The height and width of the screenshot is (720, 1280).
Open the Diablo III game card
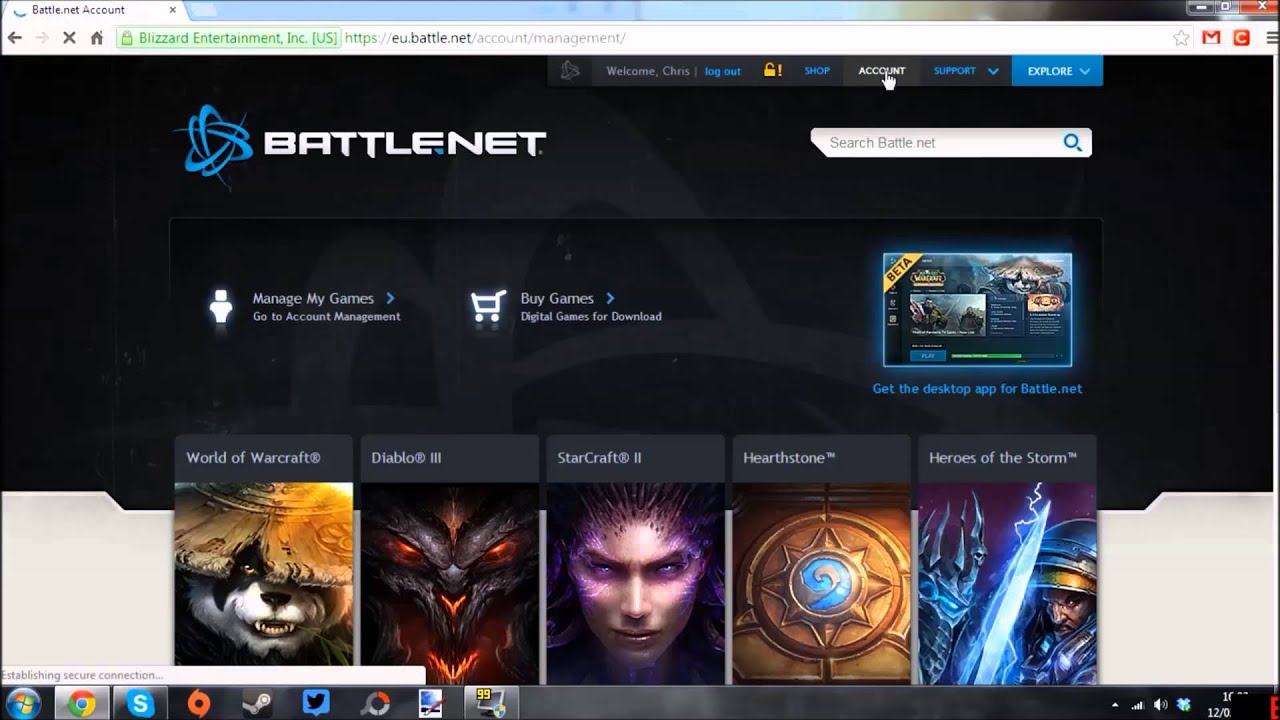pyautogui.click(x=449, y=560)
